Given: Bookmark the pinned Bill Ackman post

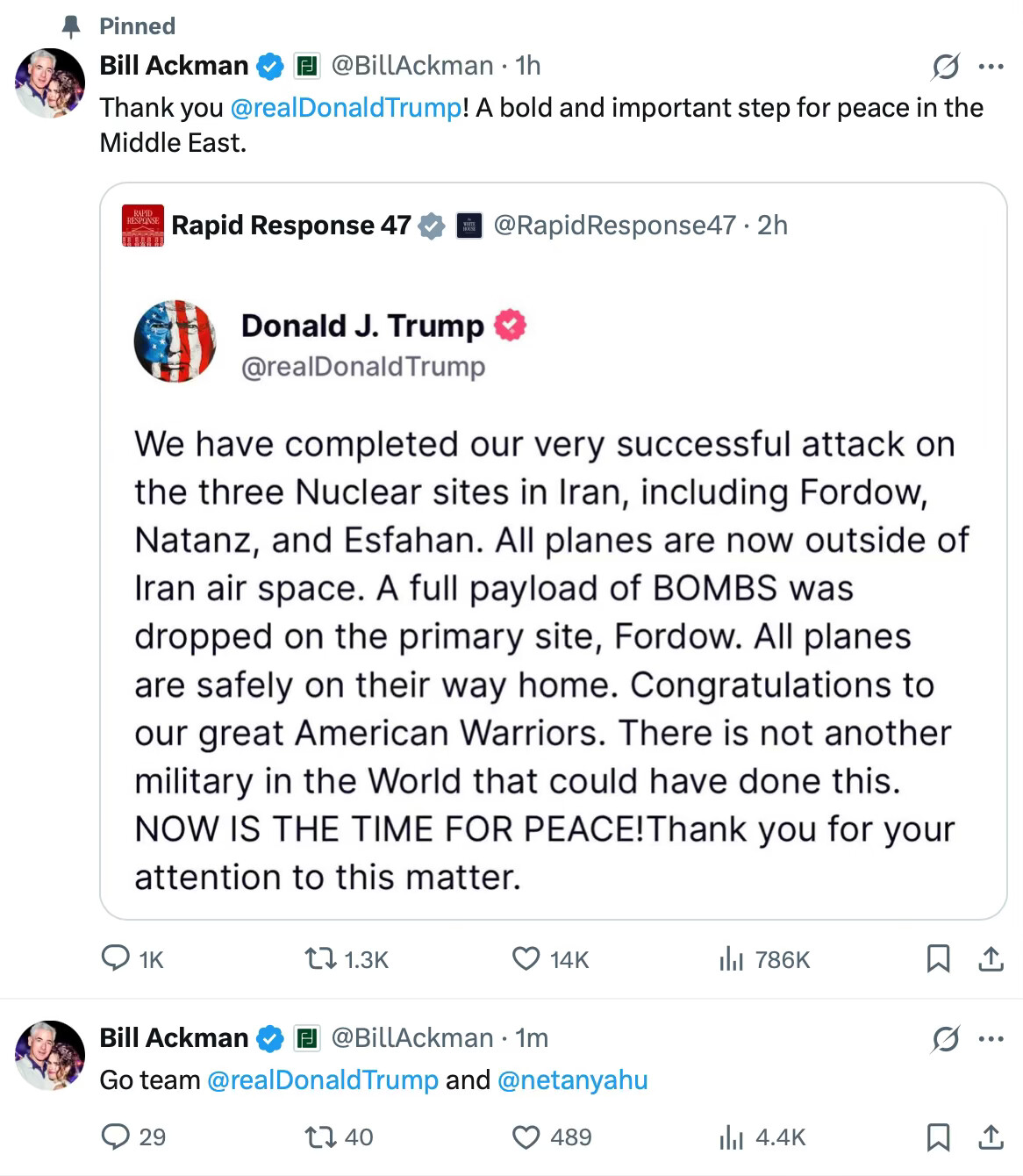Looking at the screenshot, I should coord(938,958).
